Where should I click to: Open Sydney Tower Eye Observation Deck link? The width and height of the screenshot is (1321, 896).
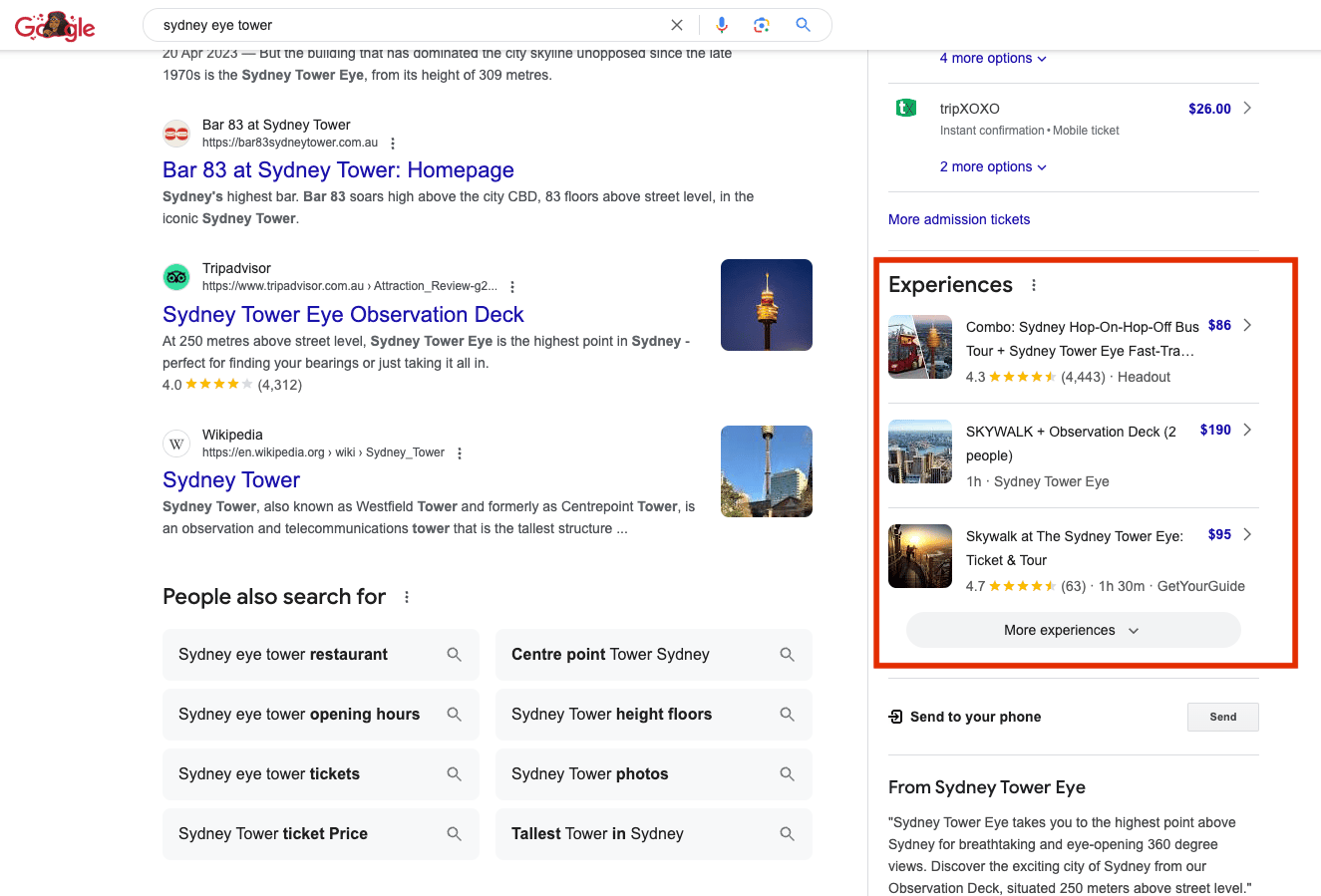click(x=343, y=314)
